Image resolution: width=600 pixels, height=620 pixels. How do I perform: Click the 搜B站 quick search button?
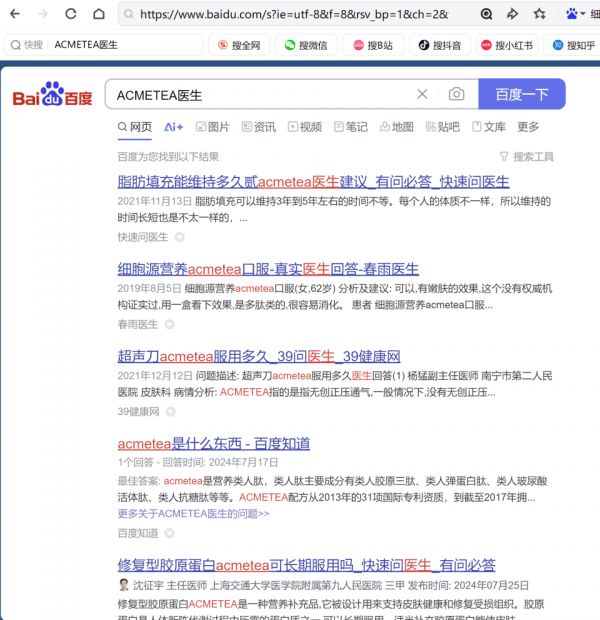[x=373, y=45]
